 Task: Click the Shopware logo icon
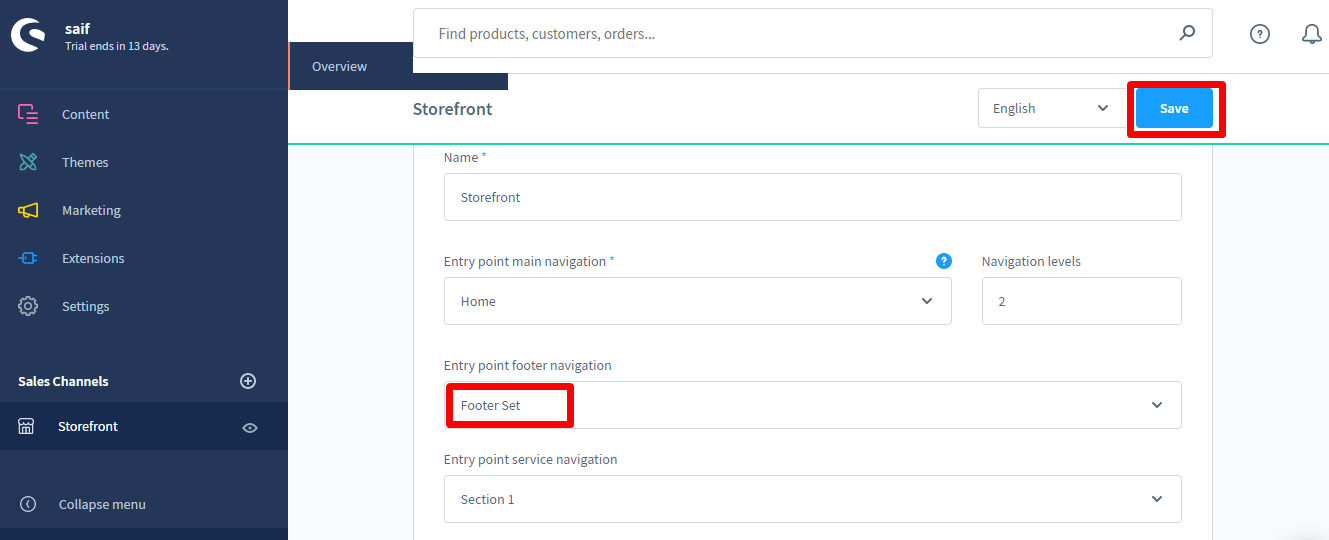click(x=28, y=36)
